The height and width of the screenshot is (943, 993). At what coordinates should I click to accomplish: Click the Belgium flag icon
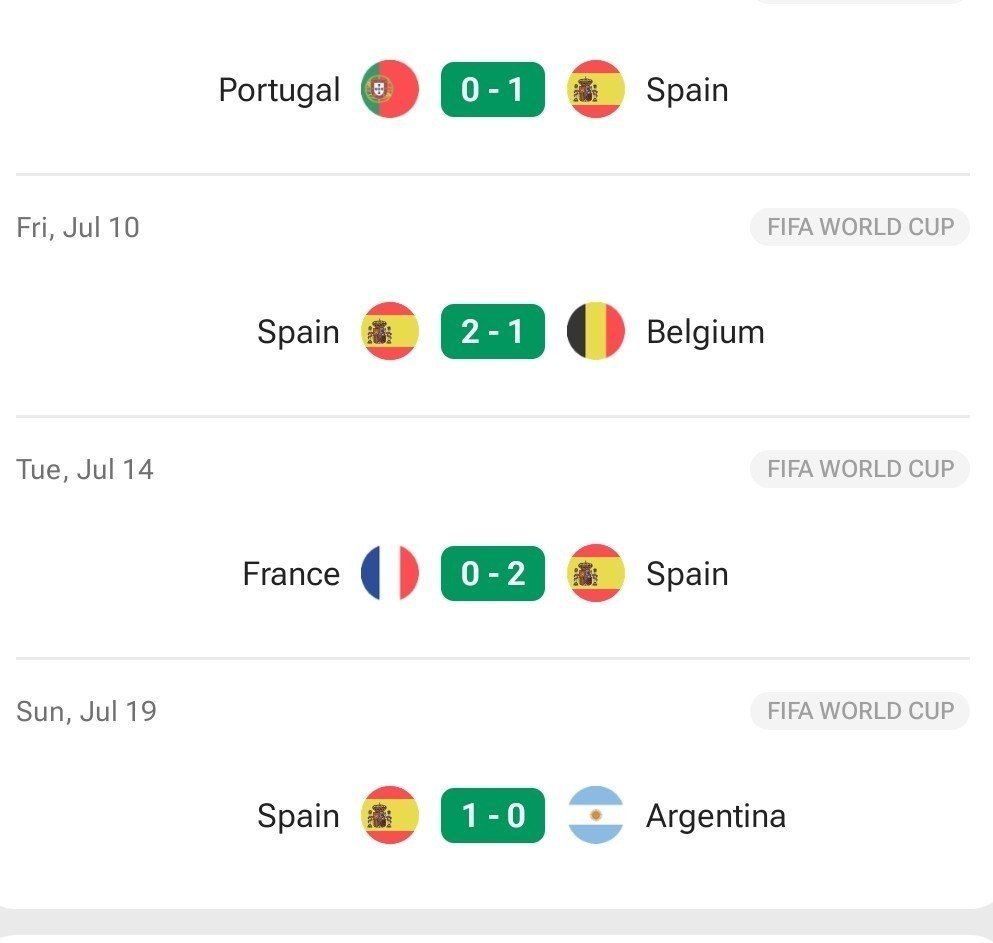595,331
